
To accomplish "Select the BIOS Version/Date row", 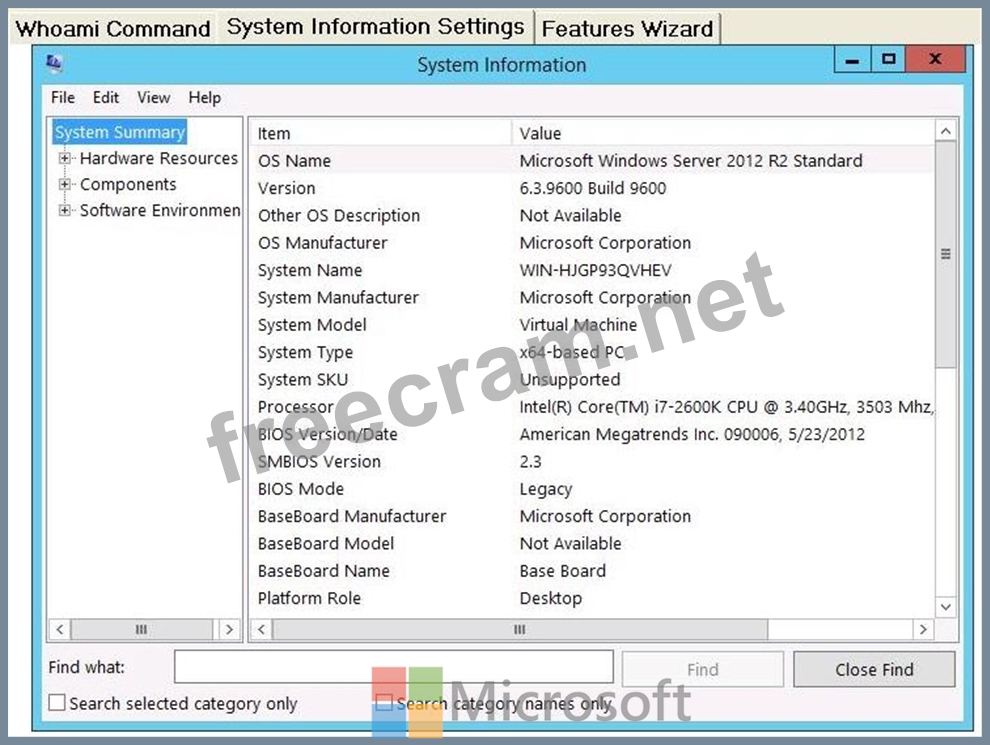I will point(592,434).
